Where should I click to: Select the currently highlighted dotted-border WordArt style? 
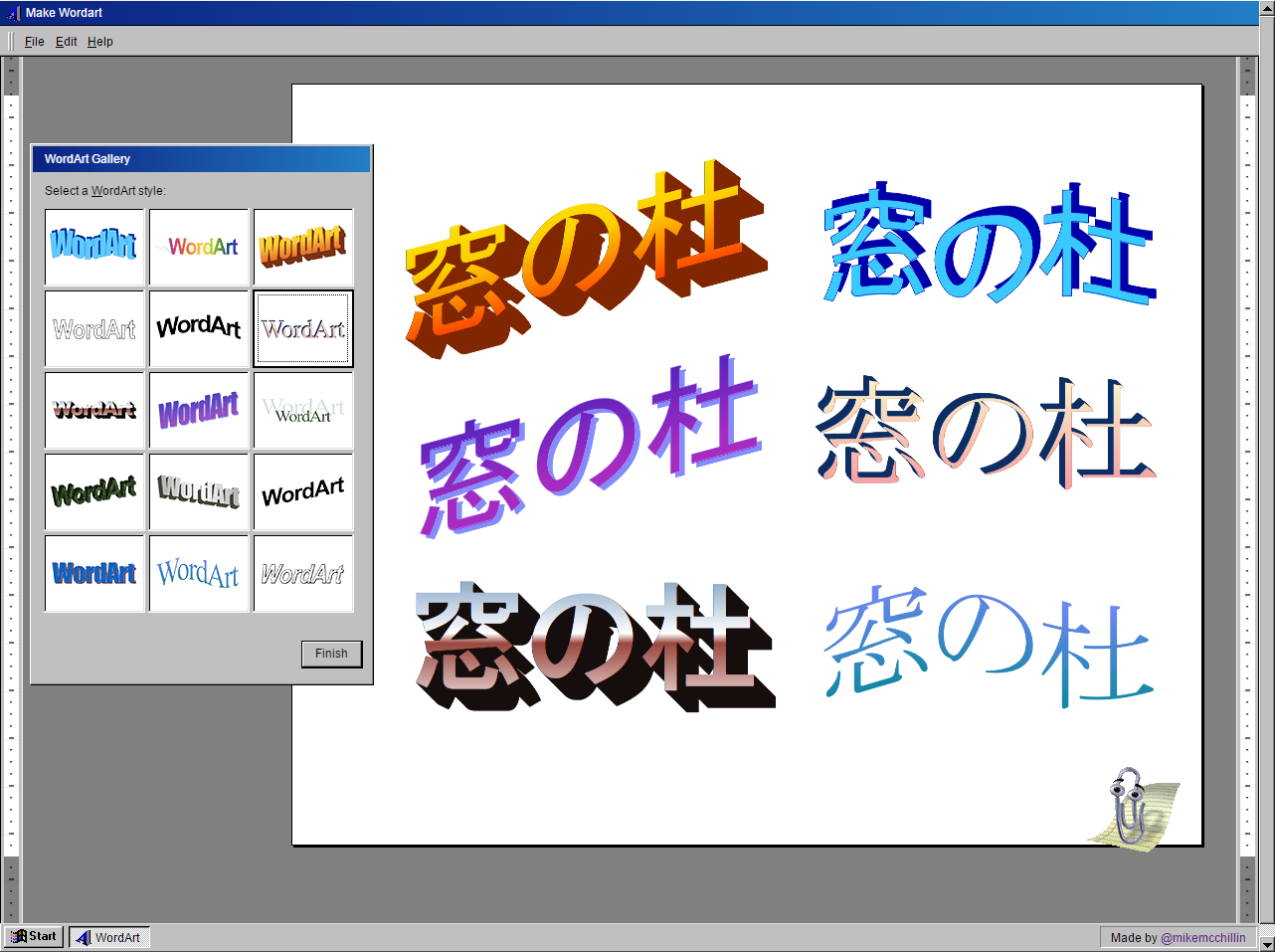(302, 328)
